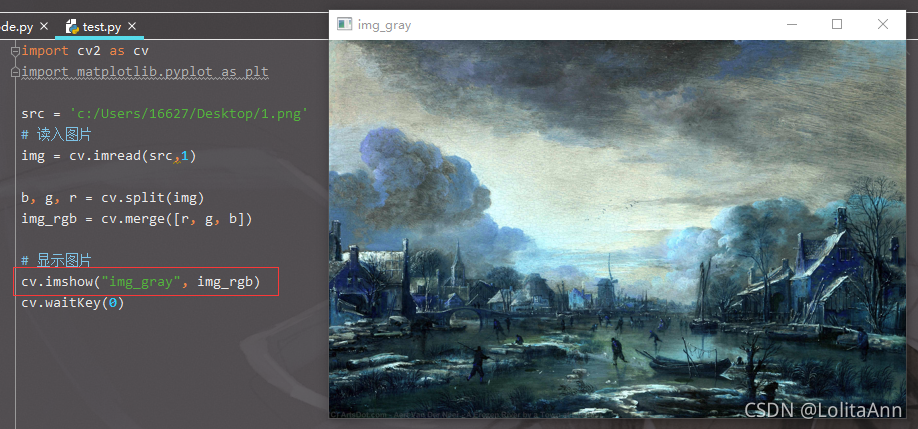The image size is (918, 429).
Task: Close the partially visible de.py tab
Action: [44, 26]
